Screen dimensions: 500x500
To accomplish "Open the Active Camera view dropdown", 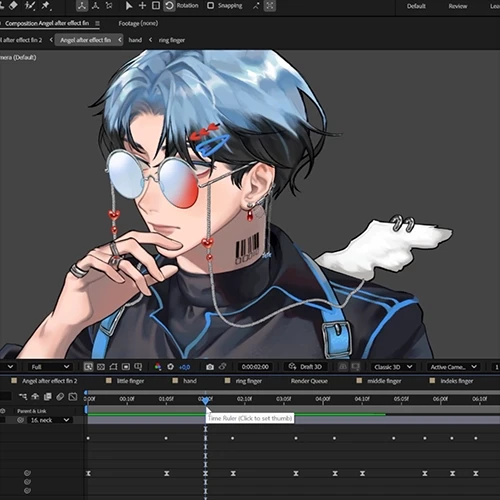I will tap(453, 367).
